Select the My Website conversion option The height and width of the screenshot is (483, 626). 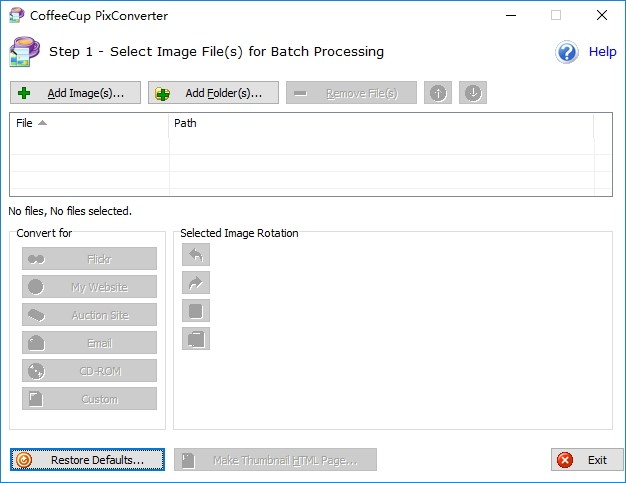(x=89, y=287)
